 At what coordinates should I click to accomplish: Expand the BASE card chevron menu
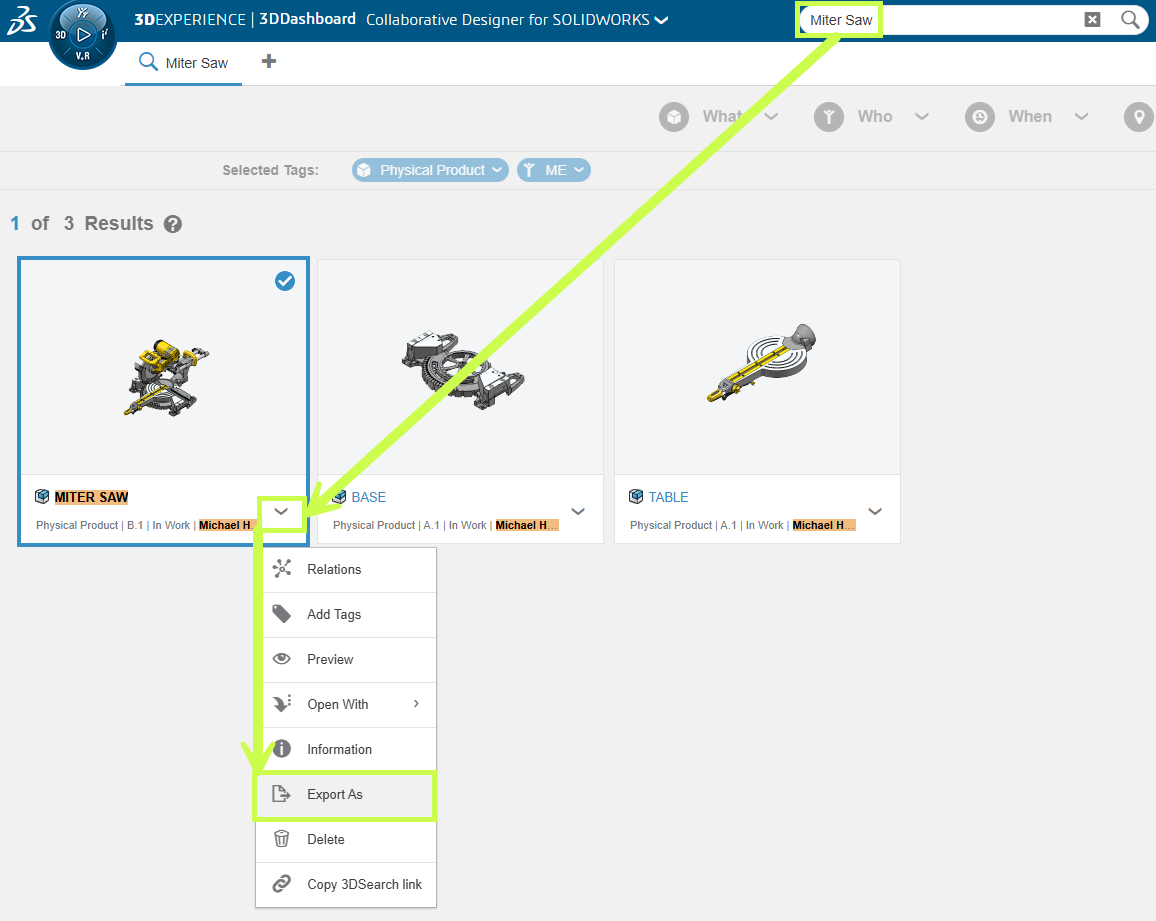578,512
